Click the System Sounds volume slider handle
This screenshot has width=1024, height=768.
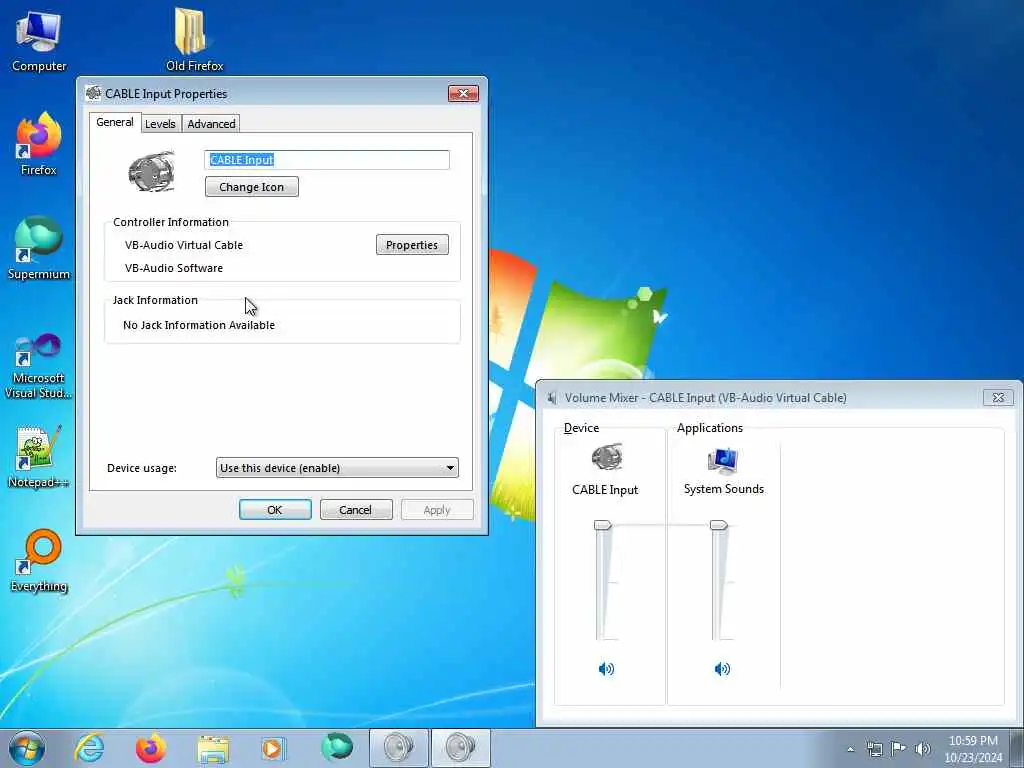[x=718, y=525]
